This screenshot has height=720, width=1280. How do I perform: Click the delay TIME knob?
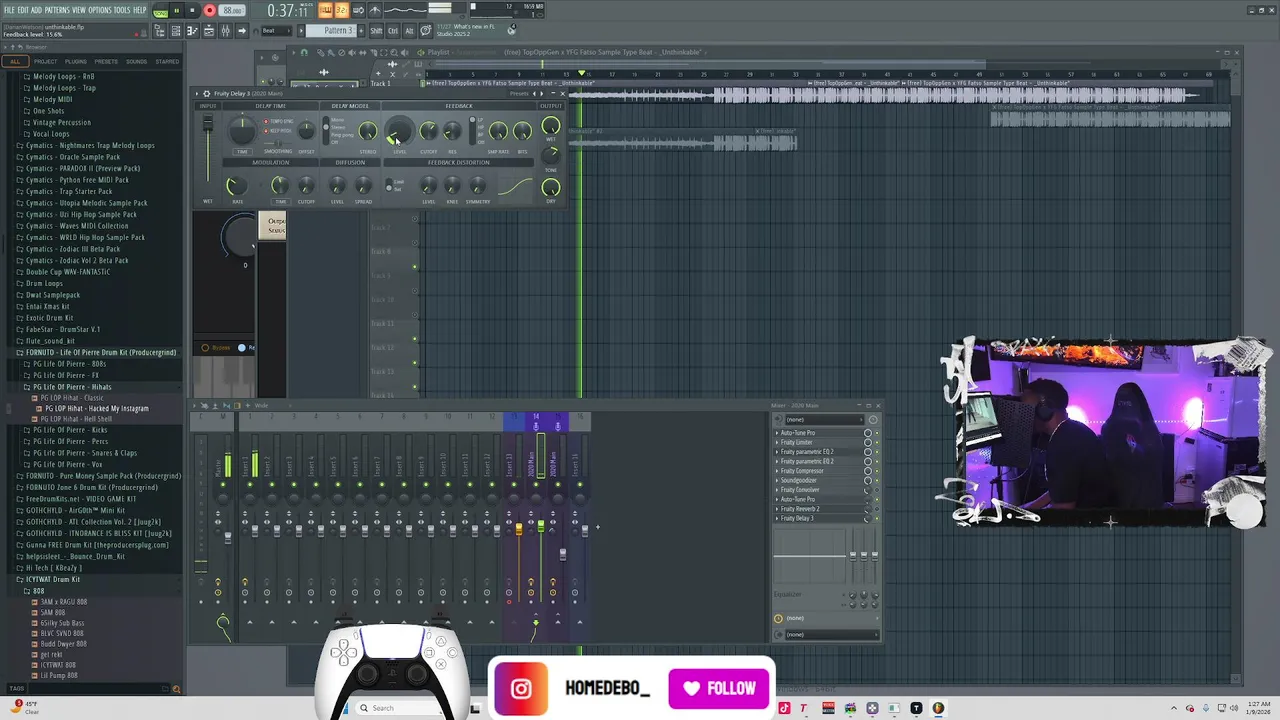[x=242, y=131]
